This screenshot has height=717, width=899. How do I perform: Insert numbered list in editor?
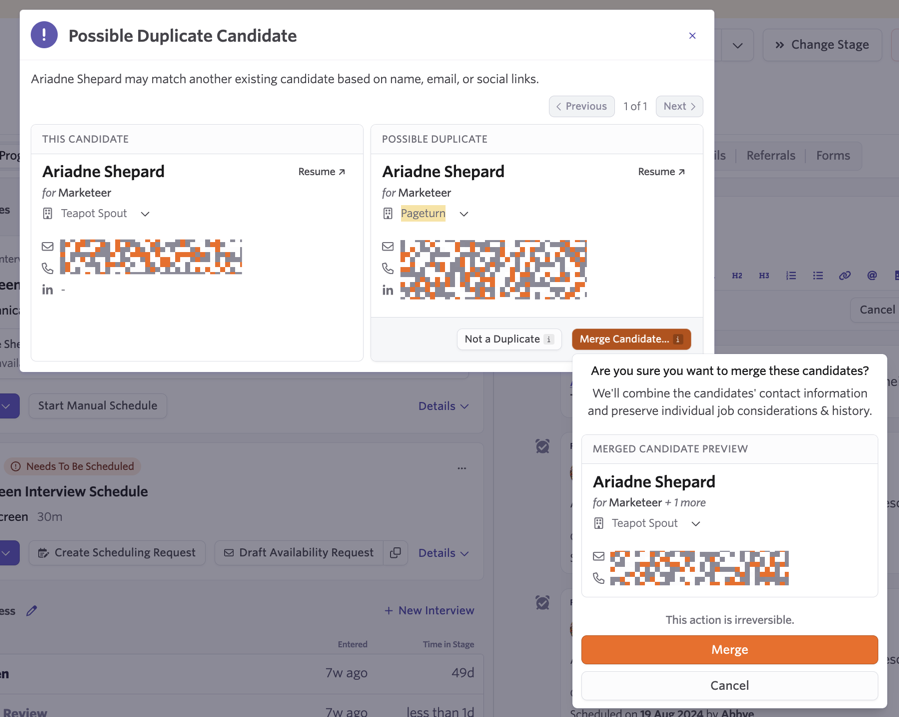coord(791,276)
